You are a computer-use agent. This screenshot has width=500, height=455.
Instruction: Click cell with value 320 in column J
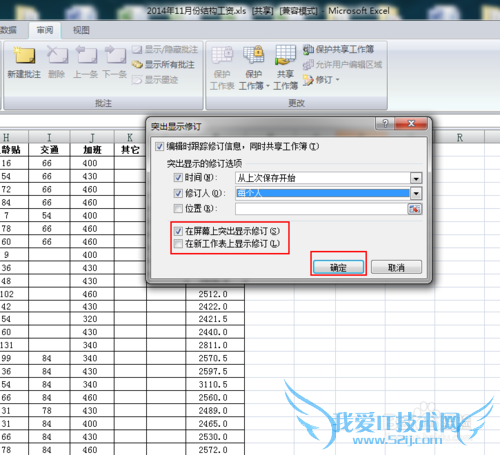[92, 319]
